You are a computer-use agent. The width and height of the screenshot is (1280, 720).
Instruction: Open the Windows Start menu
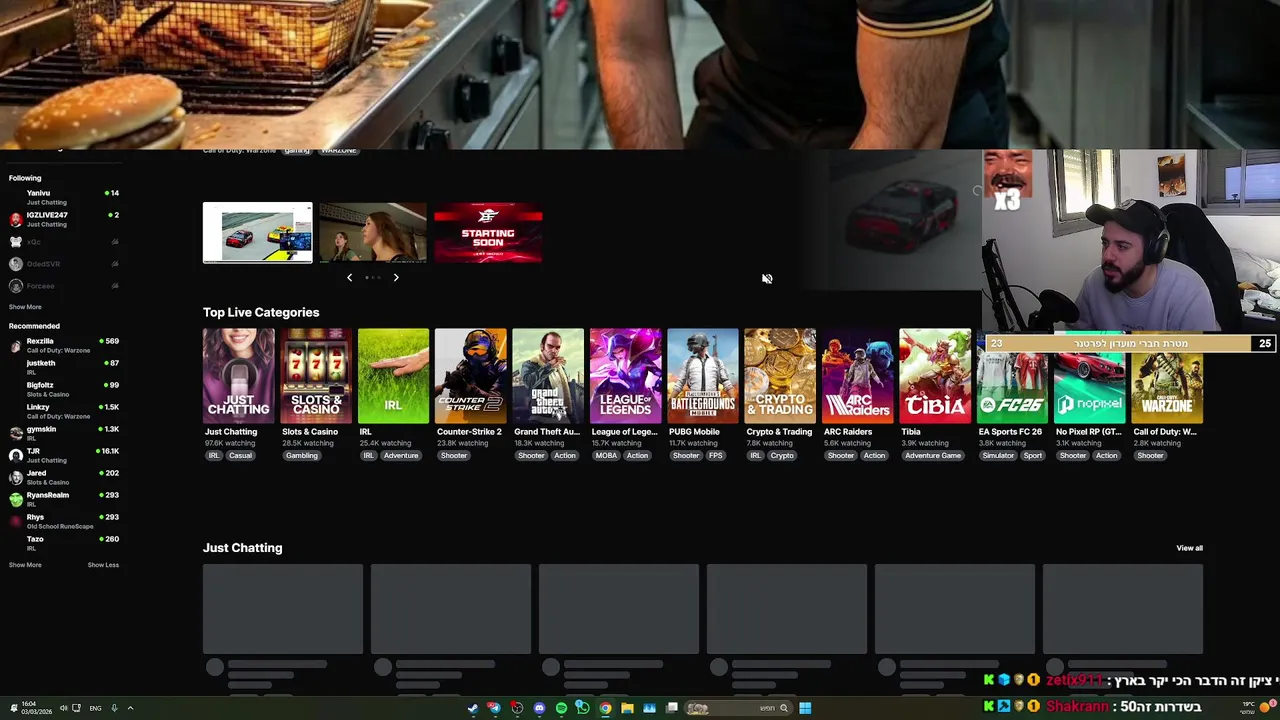pyautogui.click(x=805, y=708)
